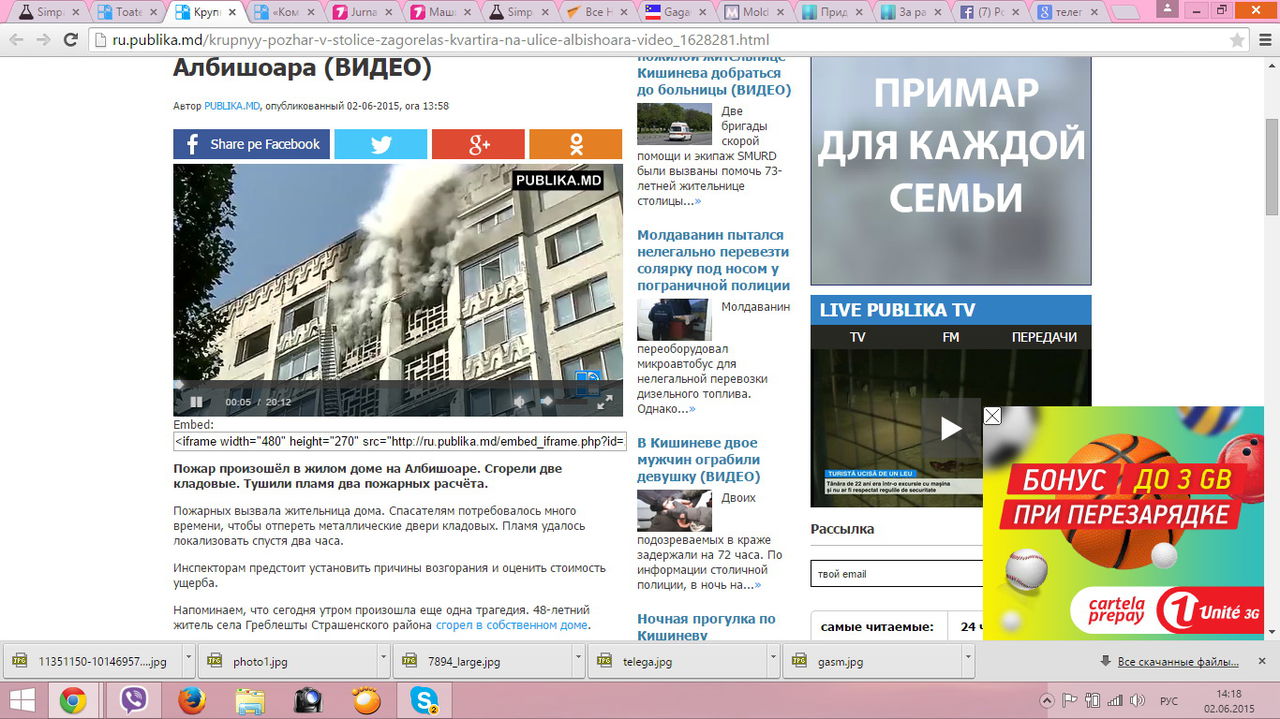Open article 'В Кишиневе двое мужчин ограбили девушку'
The height and width of the screenshot is (719, 1280).
[x=699, y=459]
